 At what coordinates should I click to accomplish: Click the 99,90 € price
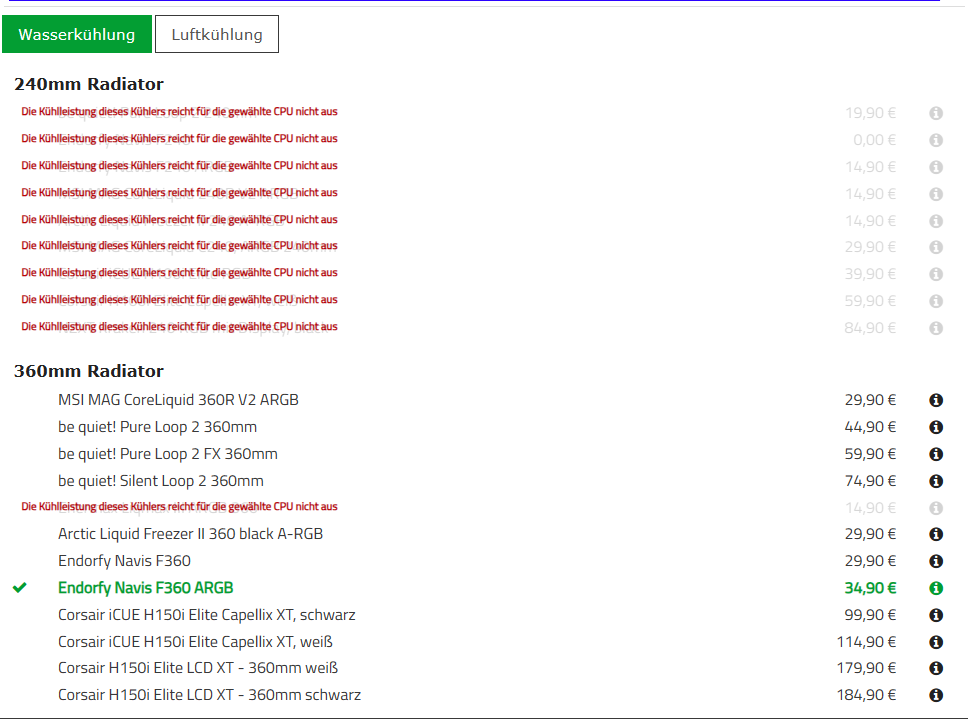pyautogui.click(x=870, y=615)
